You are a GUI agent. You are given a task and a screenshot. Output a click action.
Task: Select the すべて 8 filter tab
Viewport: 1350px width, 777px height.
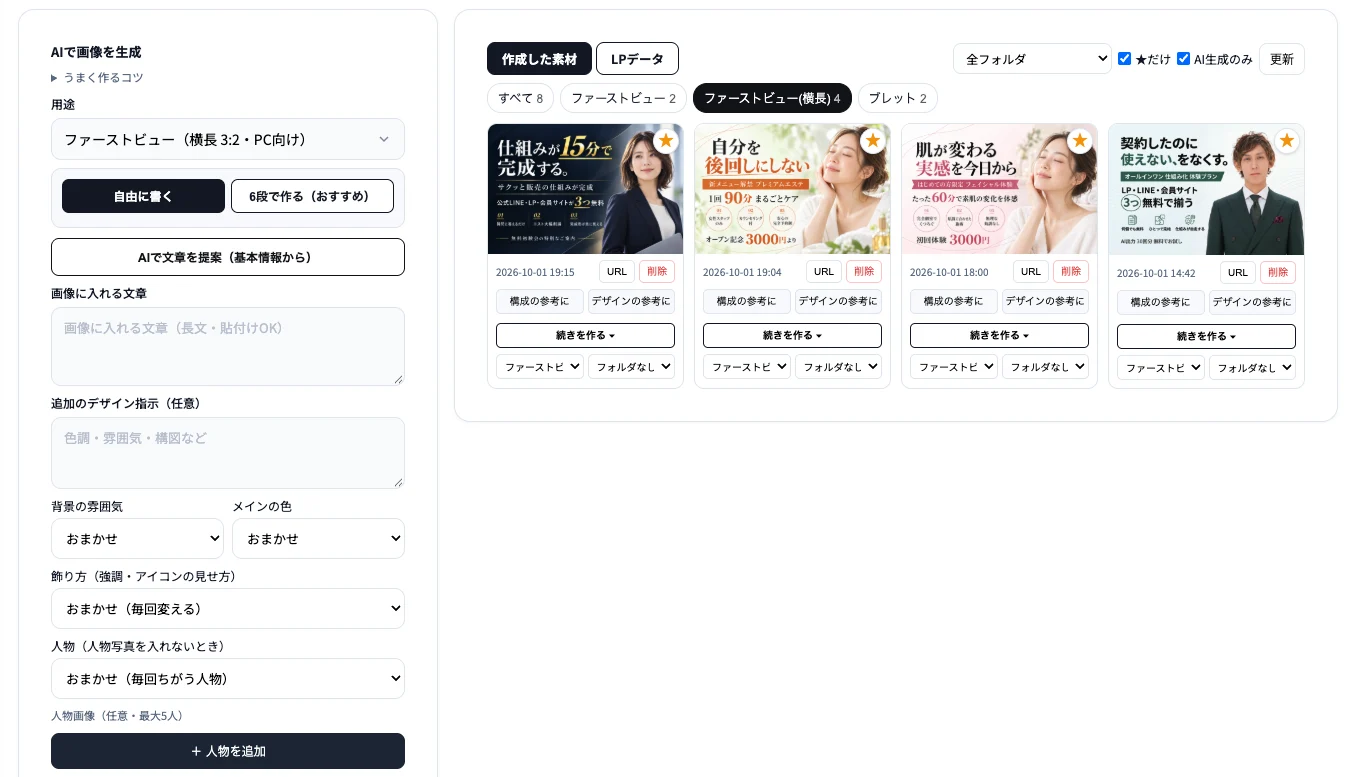(x=521, y=98)
